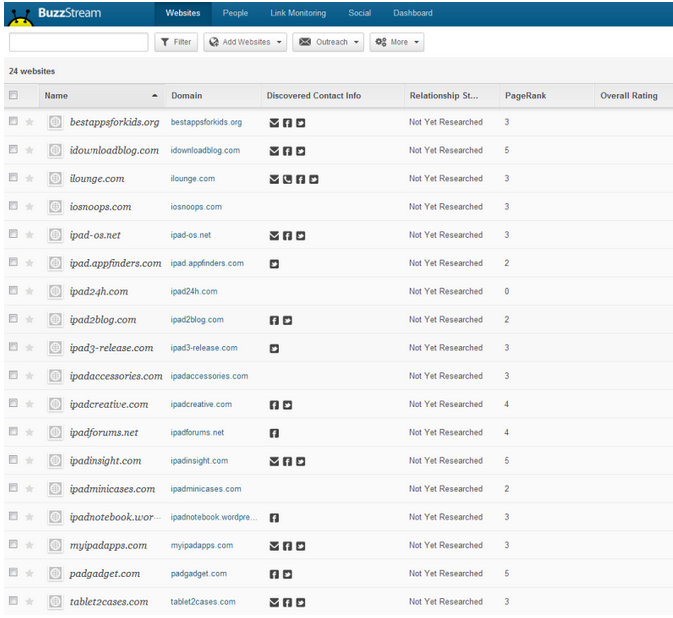This screenshot has height=618, width=673.
Task: Click the email icon for bestappsforkids.org
Action: tap(274, 123)
